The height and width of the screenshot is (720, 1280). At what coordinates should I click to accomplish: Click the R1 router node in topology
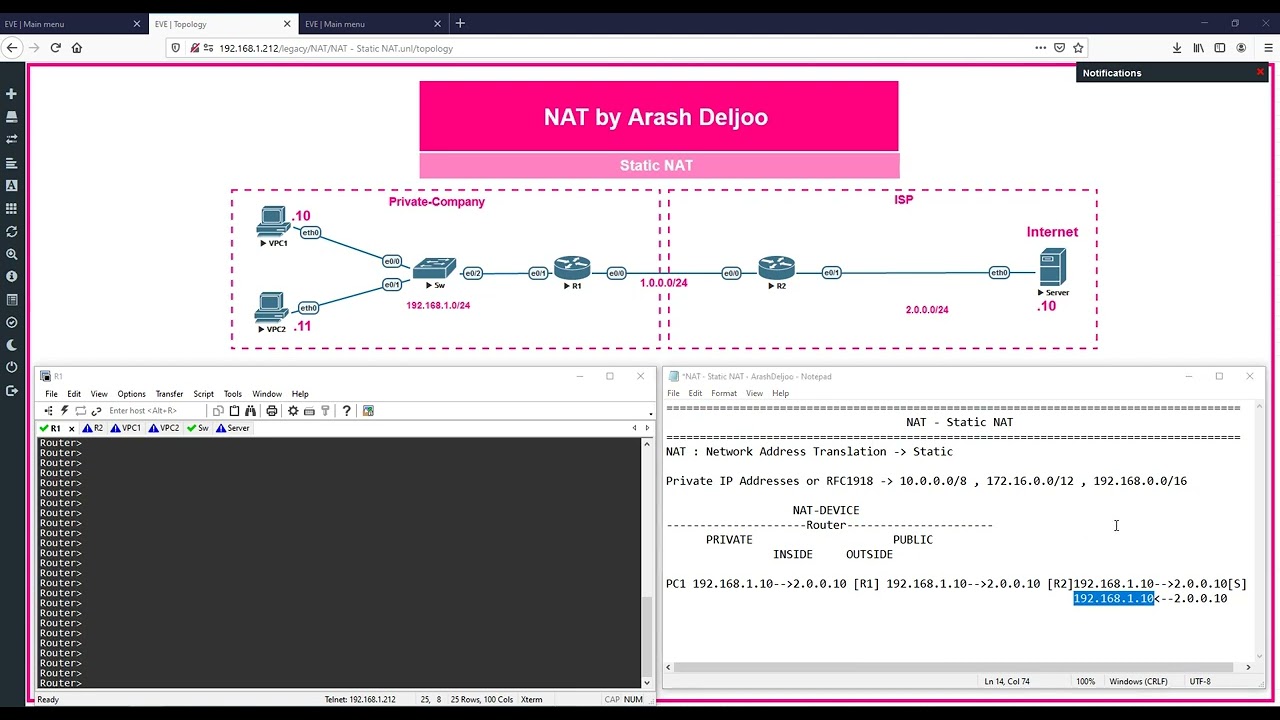pos(572,269)
